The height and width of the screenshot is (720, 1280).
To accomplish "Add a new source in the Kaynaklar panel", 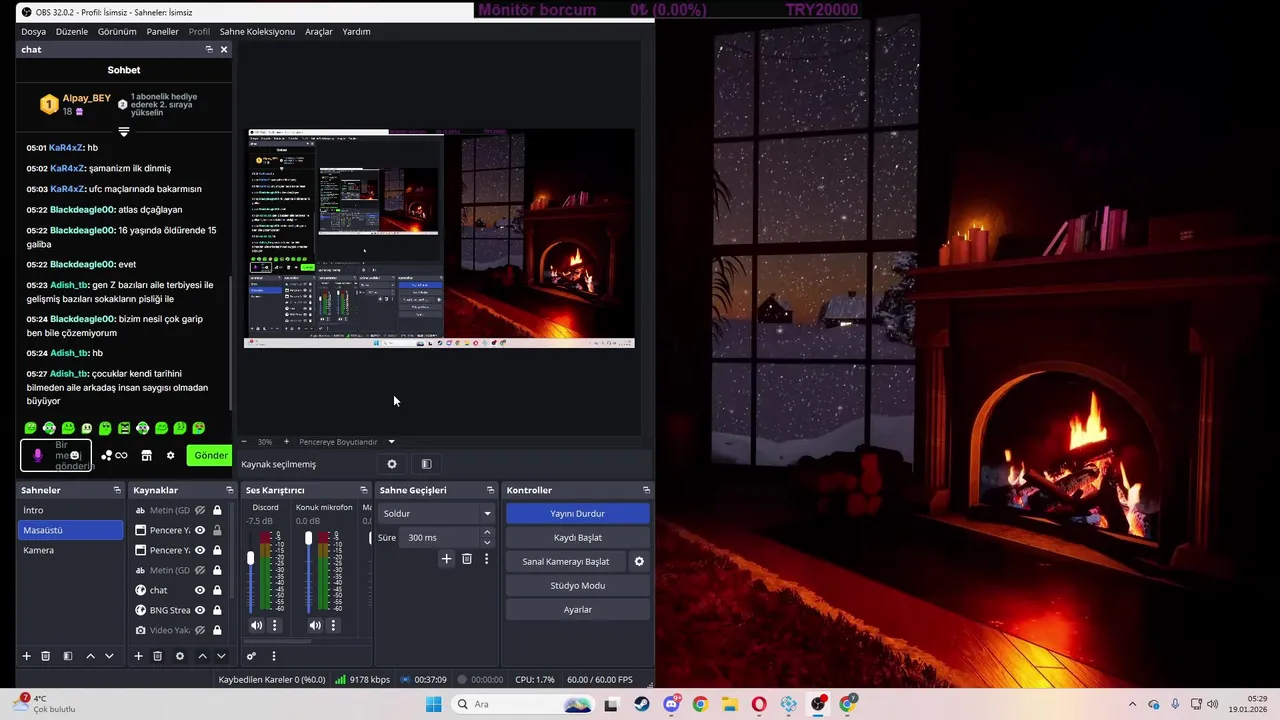I will click(139, 656).
